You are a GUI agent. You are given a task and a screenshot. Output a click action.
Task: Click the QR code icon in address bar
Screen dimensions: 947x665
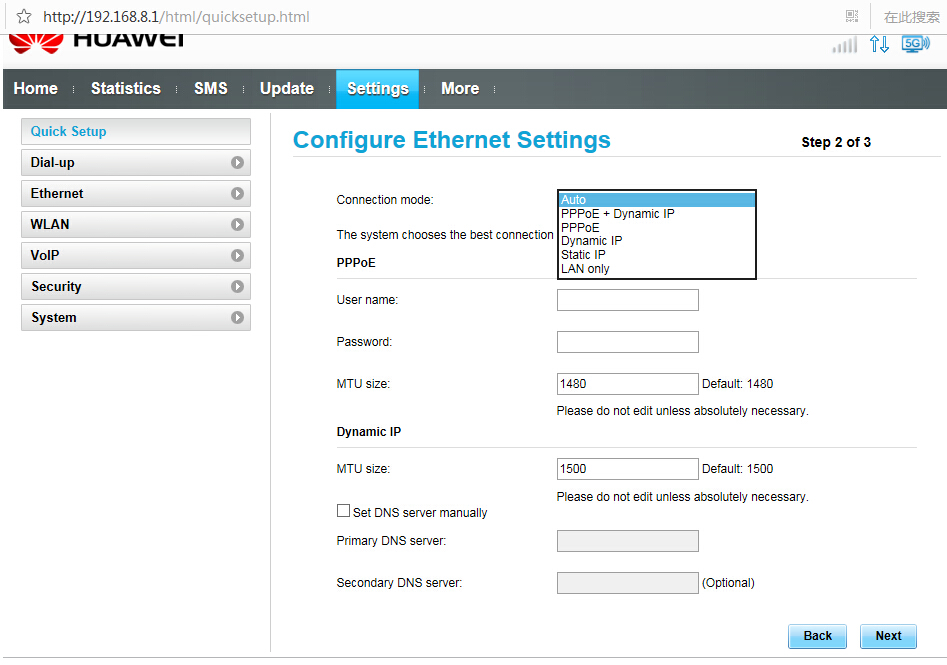(x=852, y=16)
